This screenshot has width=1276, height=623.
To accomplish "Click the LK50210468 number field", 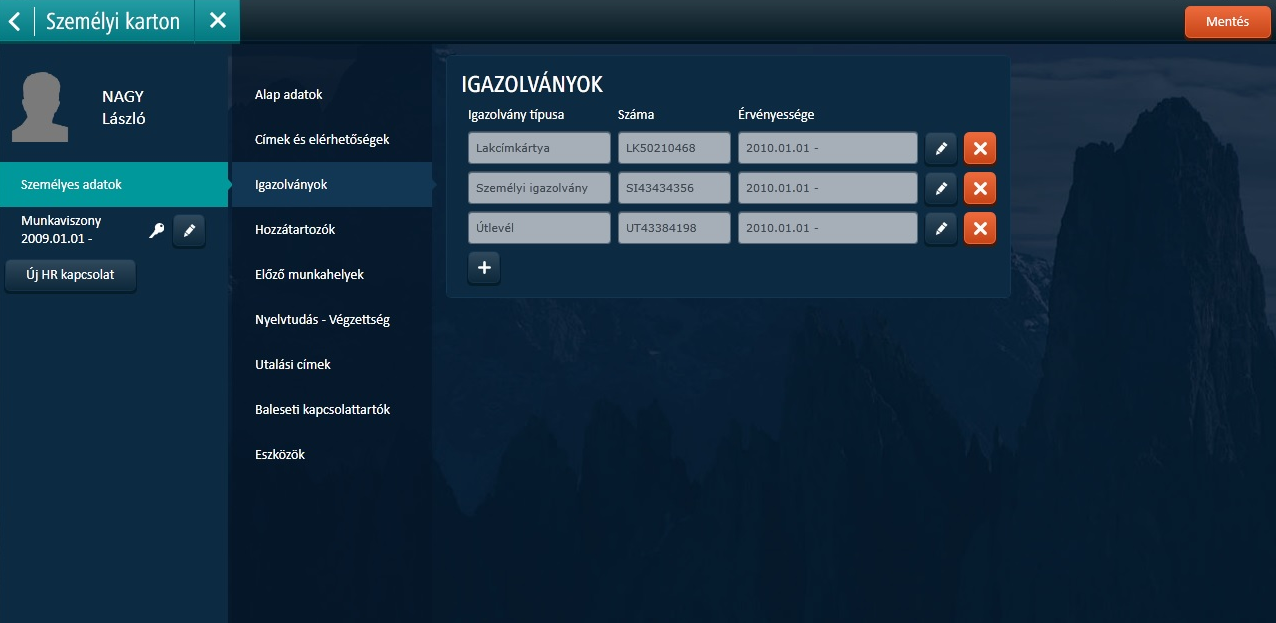I will pyautogui.click(x=674, y=148).
